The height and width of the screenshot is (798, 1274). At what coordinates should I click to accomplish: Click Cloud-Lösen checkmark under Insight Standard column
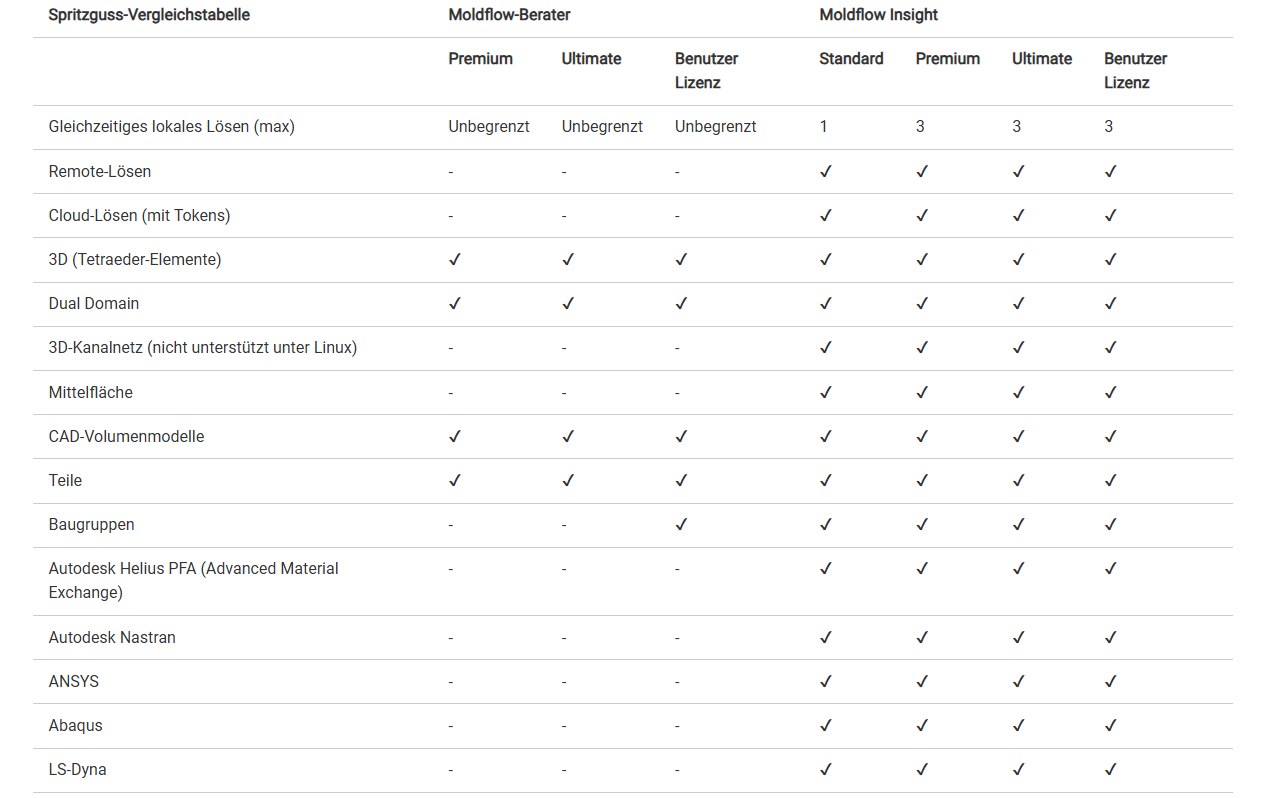(x=825, y=215)
